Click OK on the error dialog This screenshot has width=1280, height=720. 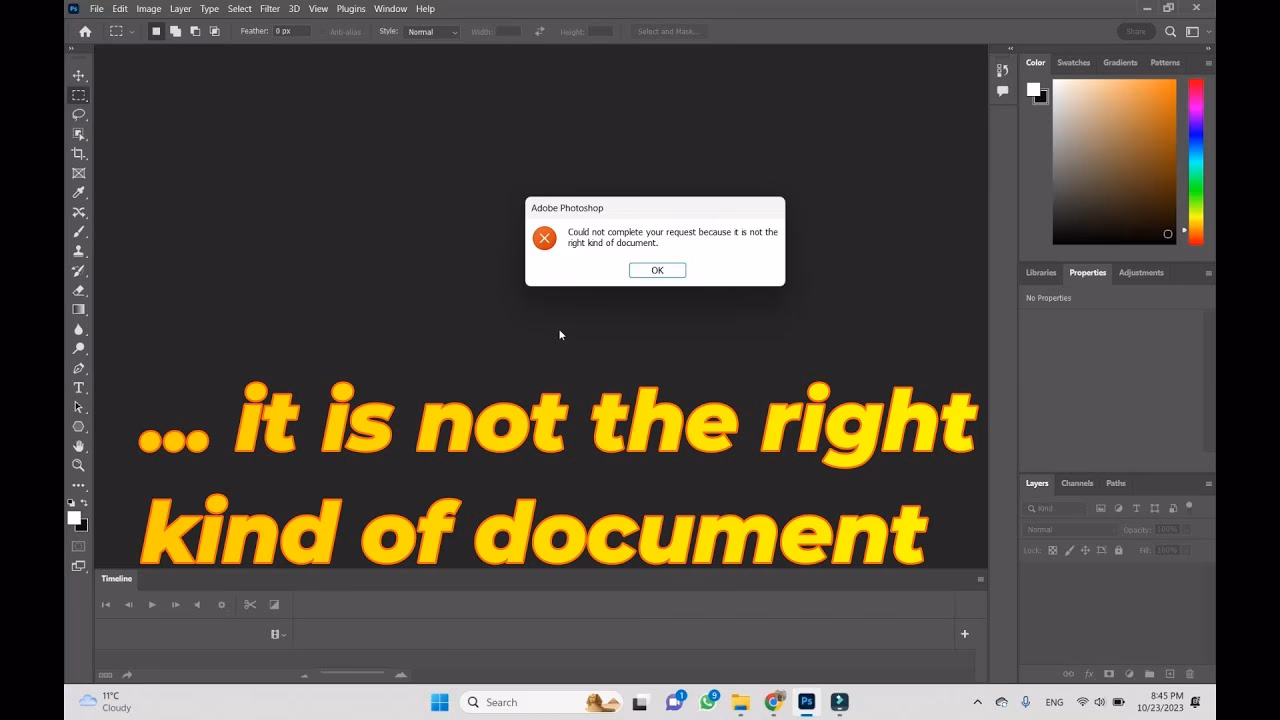tap(657, 269)
